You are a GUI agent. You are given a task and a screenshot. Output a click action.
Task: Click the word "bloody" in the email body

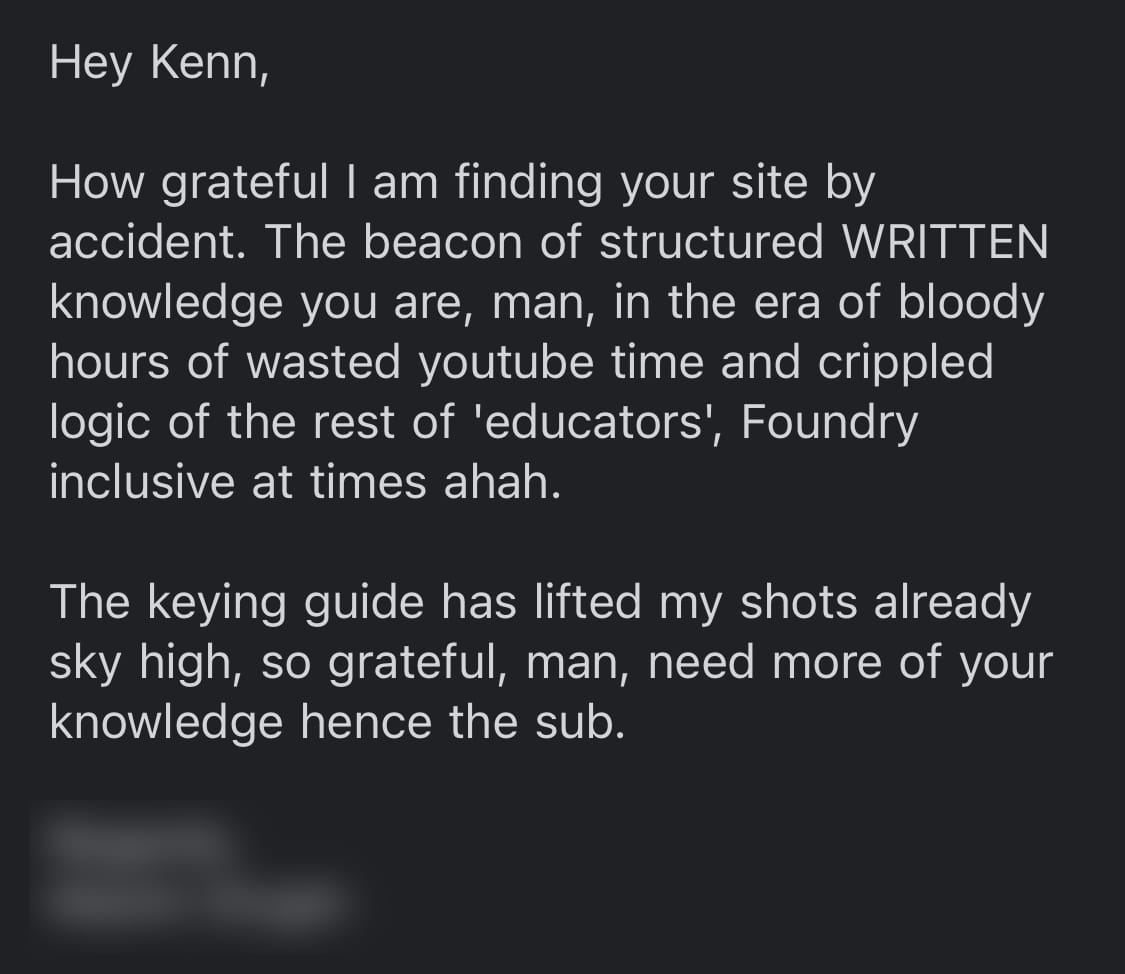[x=971, y=303]
